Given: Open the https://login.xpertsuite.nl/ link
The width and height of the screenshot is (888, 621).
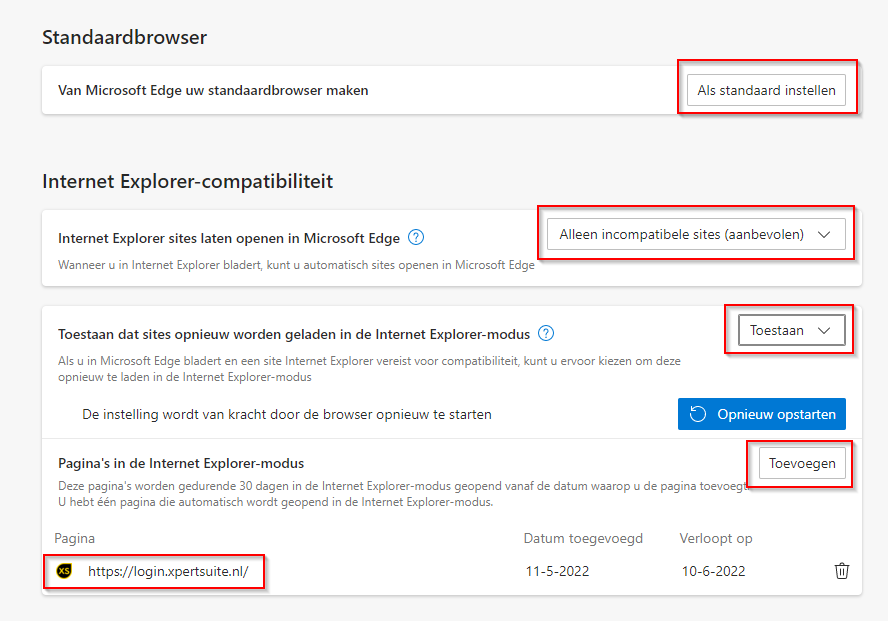Looking at the screenshot, I should [167, 571].
